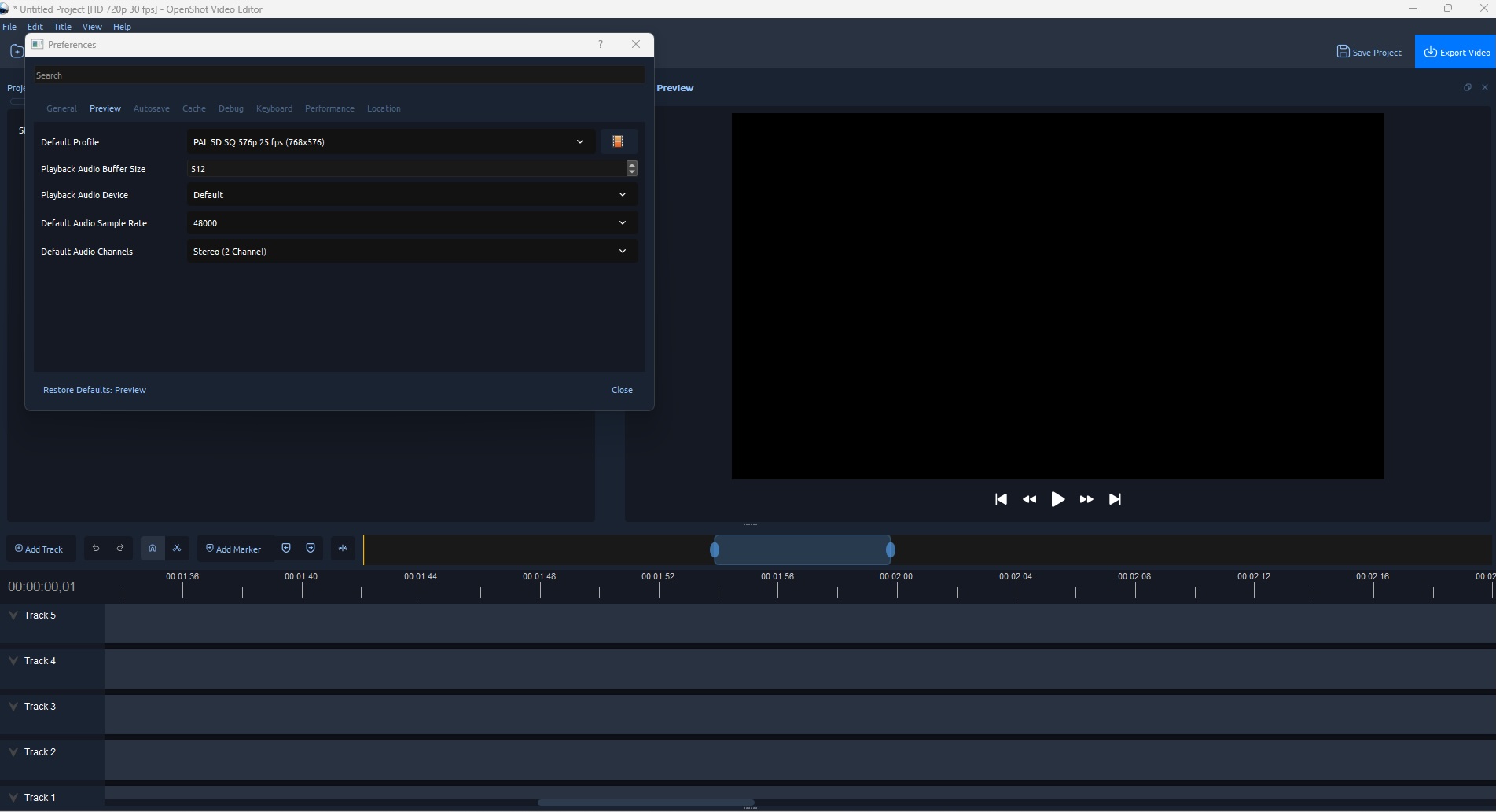
Task: Play the video preview
Action: [1058, 499]
